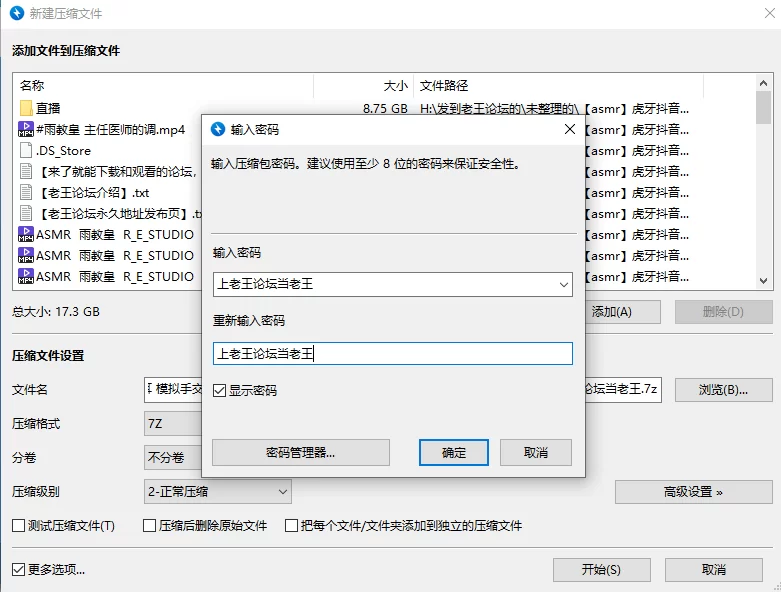
Task: Select the .DS_Store file icon
Action: [26, 151]
